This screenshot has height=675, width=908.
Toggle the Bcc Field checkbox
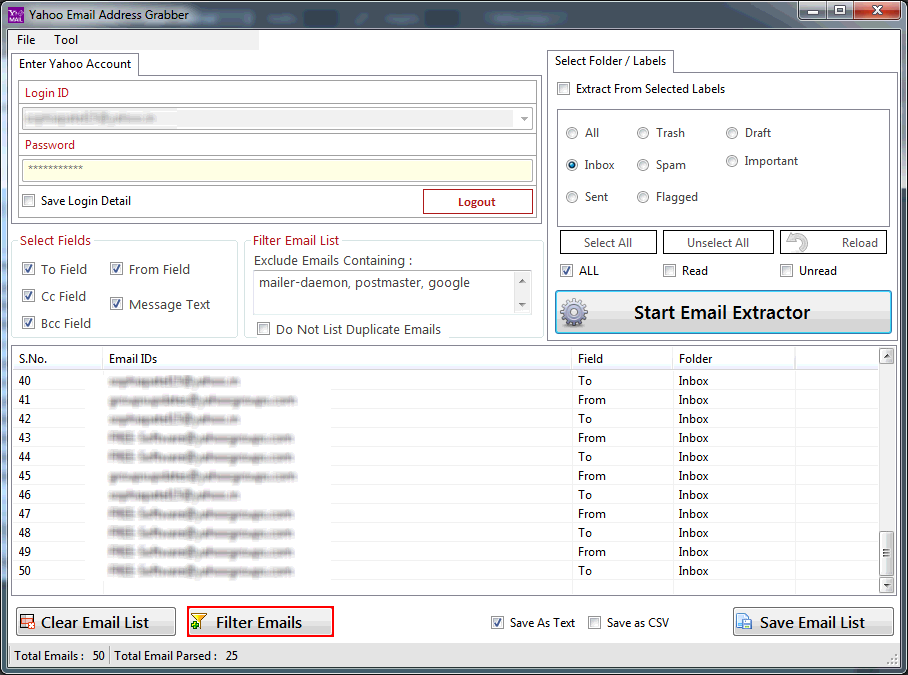28,322
